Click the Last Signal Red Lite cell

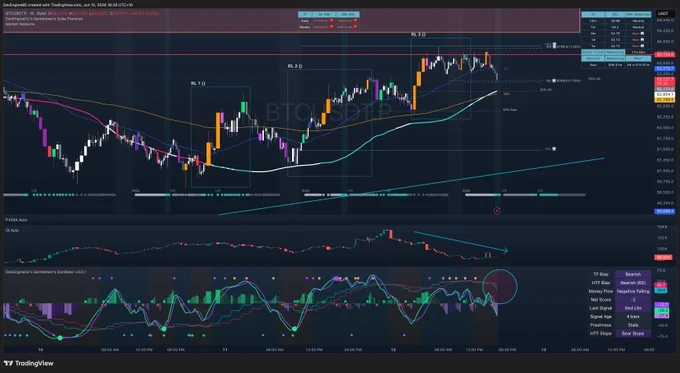coord(633,308)
